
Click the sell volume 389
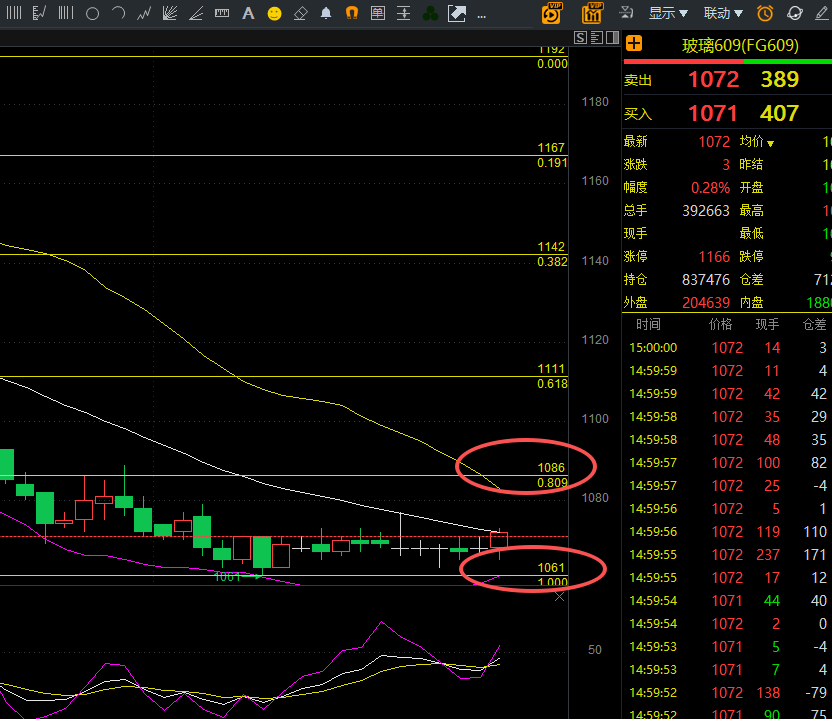coord(779,80)
